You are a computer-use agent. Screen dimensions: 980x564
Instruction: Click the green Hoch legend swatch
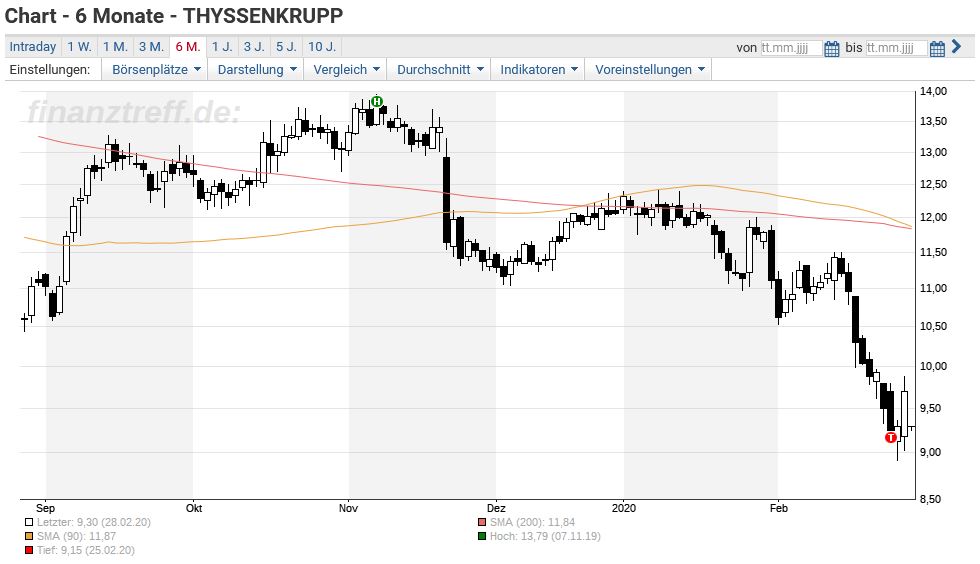(x=482, y=536)
